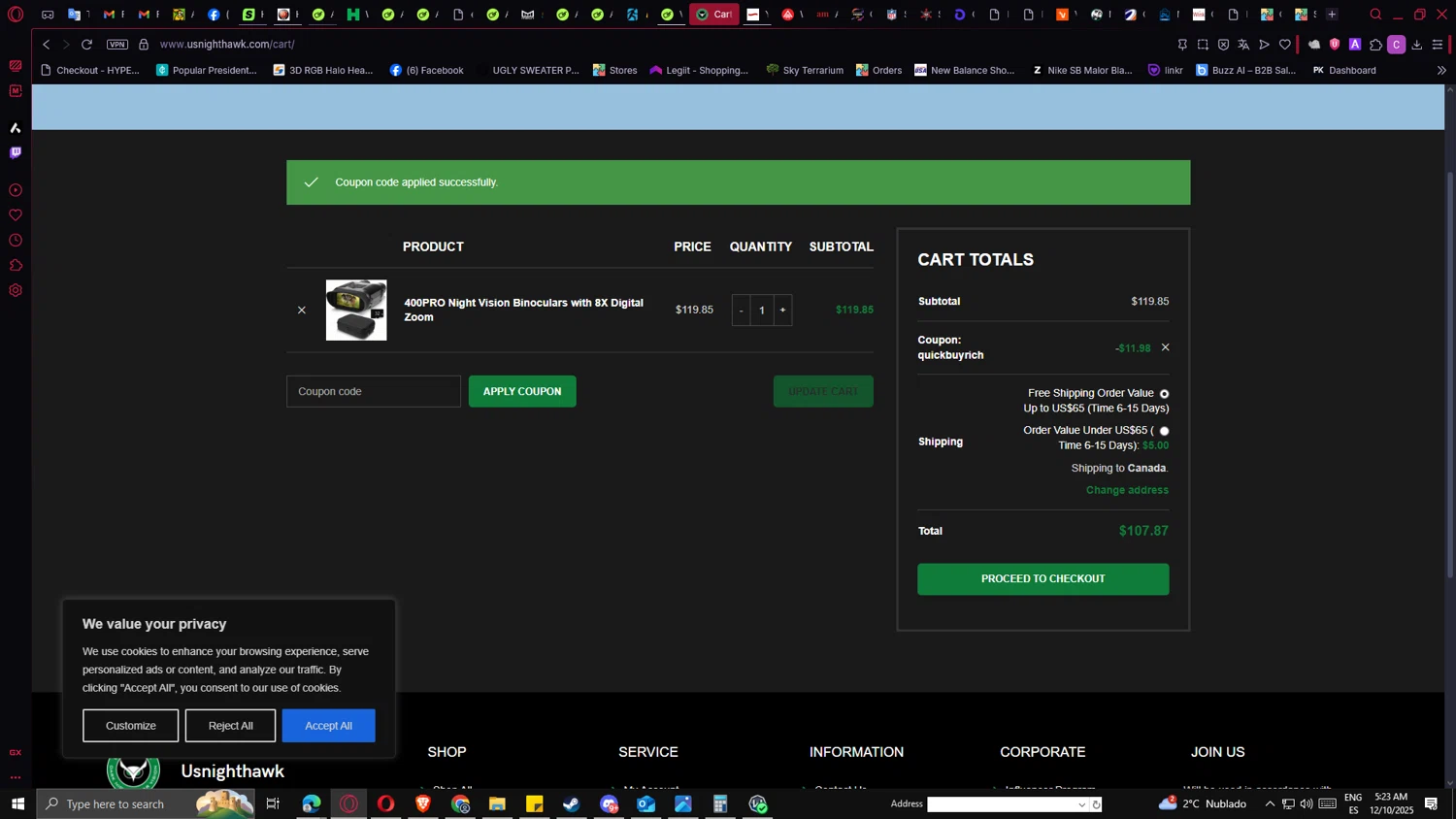Open Twitch in Opera sidebar
This screenshot has width=1456, height=819.
(16, 153)
